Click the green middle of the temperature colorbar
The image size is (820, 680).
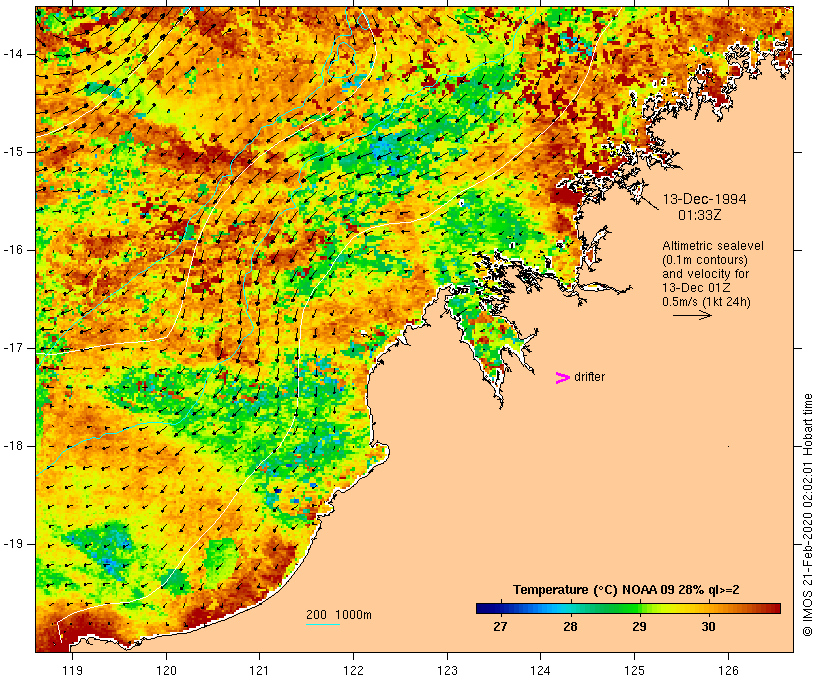point(629,608)
